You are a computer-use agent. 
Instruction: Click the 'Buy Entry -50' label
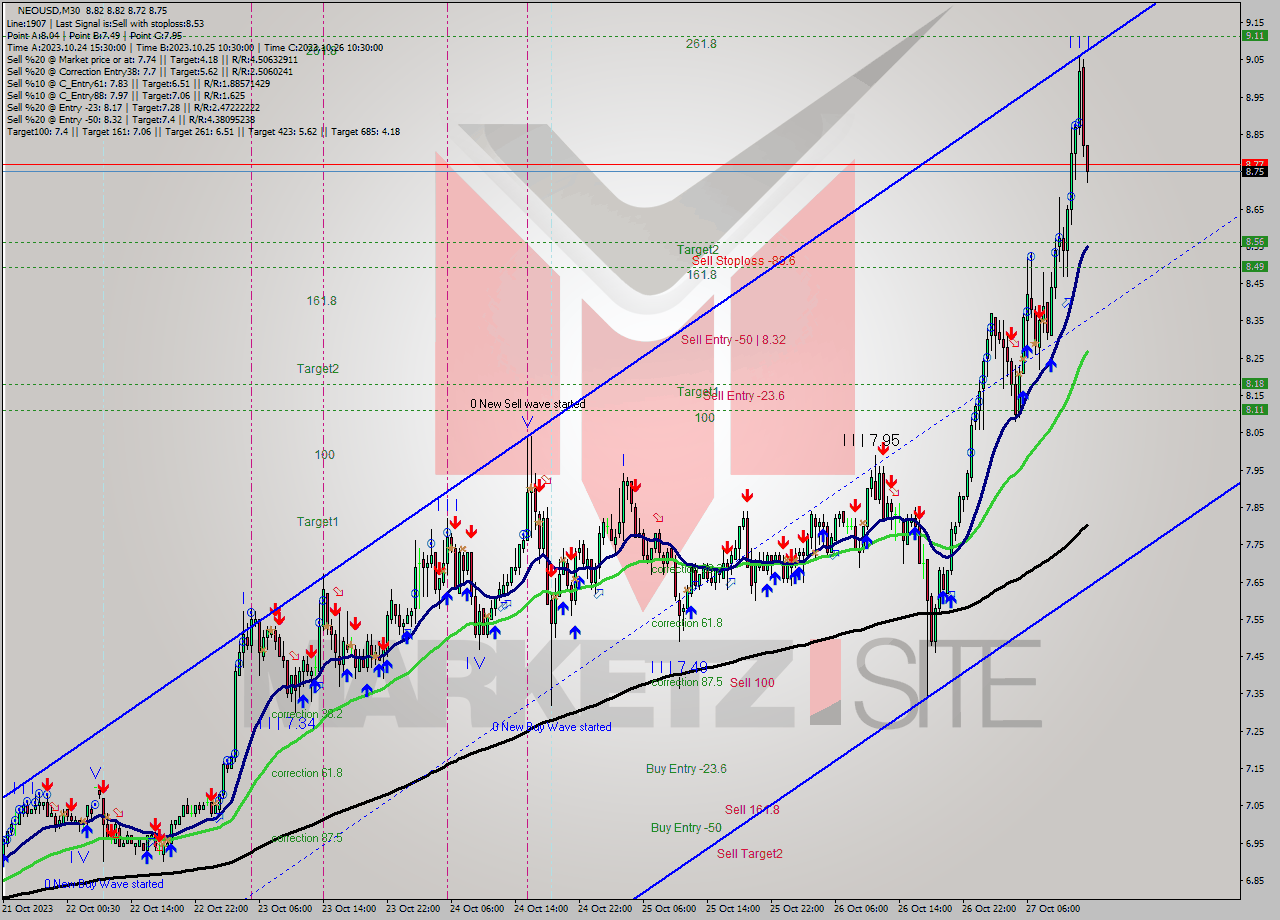(x=686, y=828)
